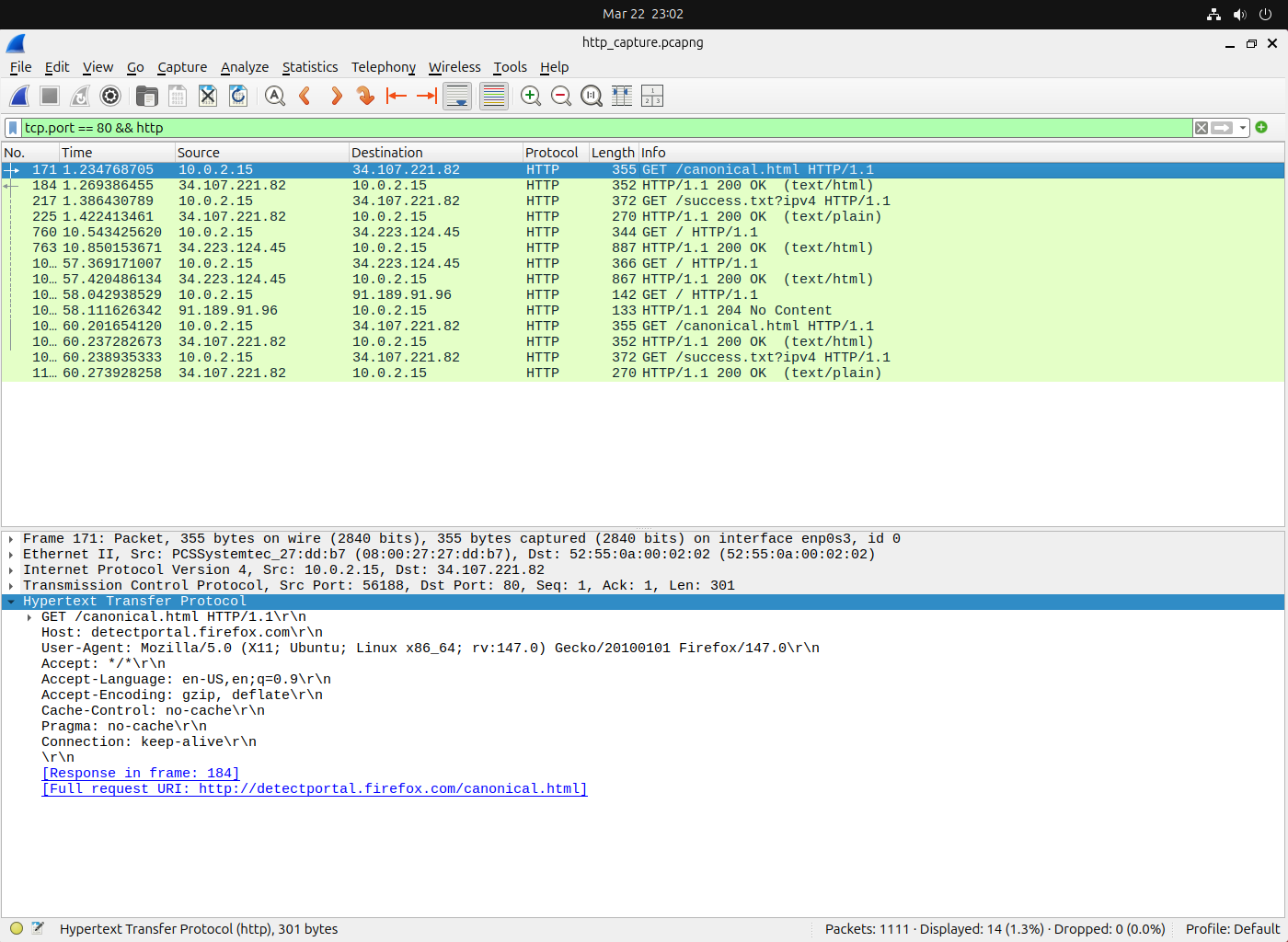Screen dimensions: 1288x942
Task: Open the system volume indicator
Action: 1240,14
